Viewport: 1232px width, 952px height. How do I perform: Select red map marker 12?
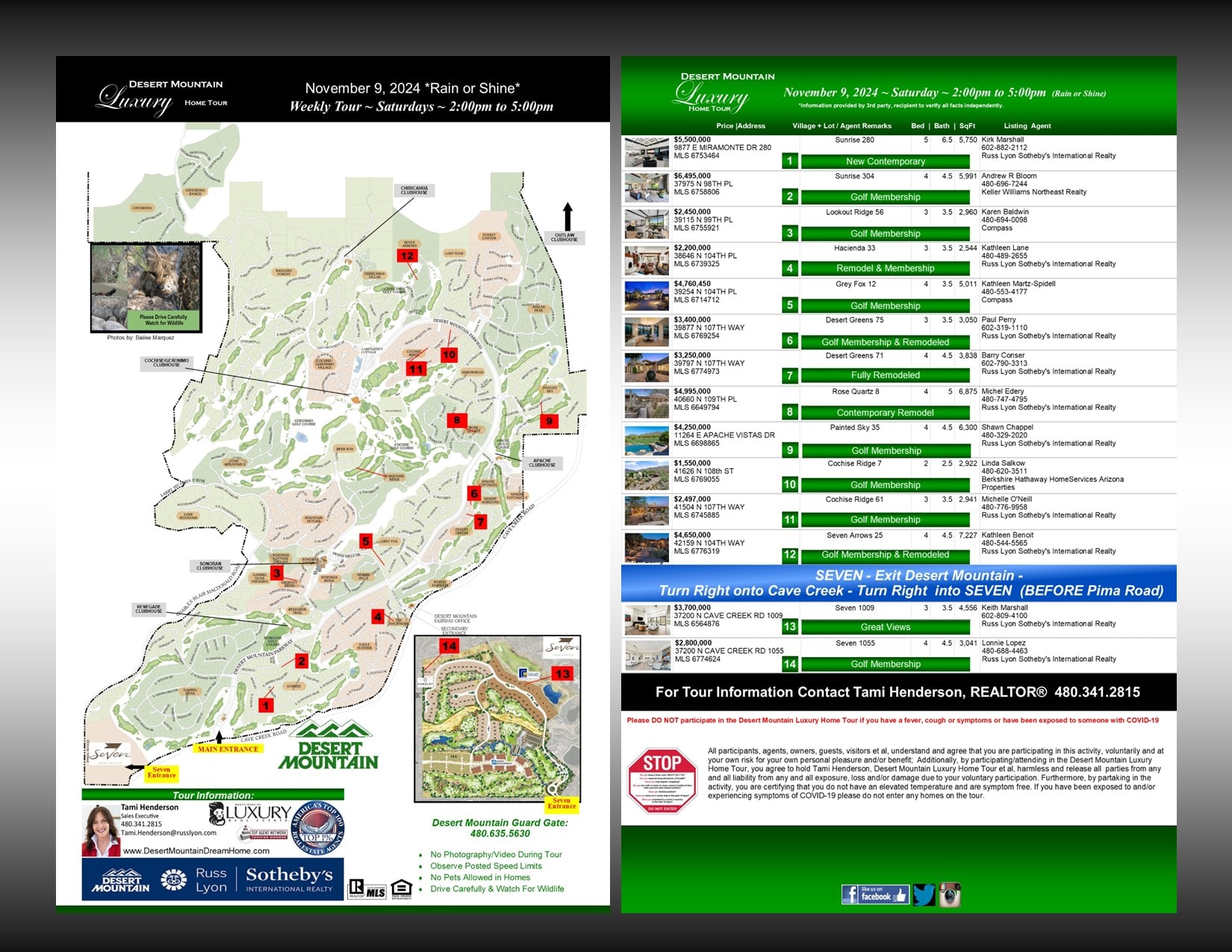tap(407, 255)
